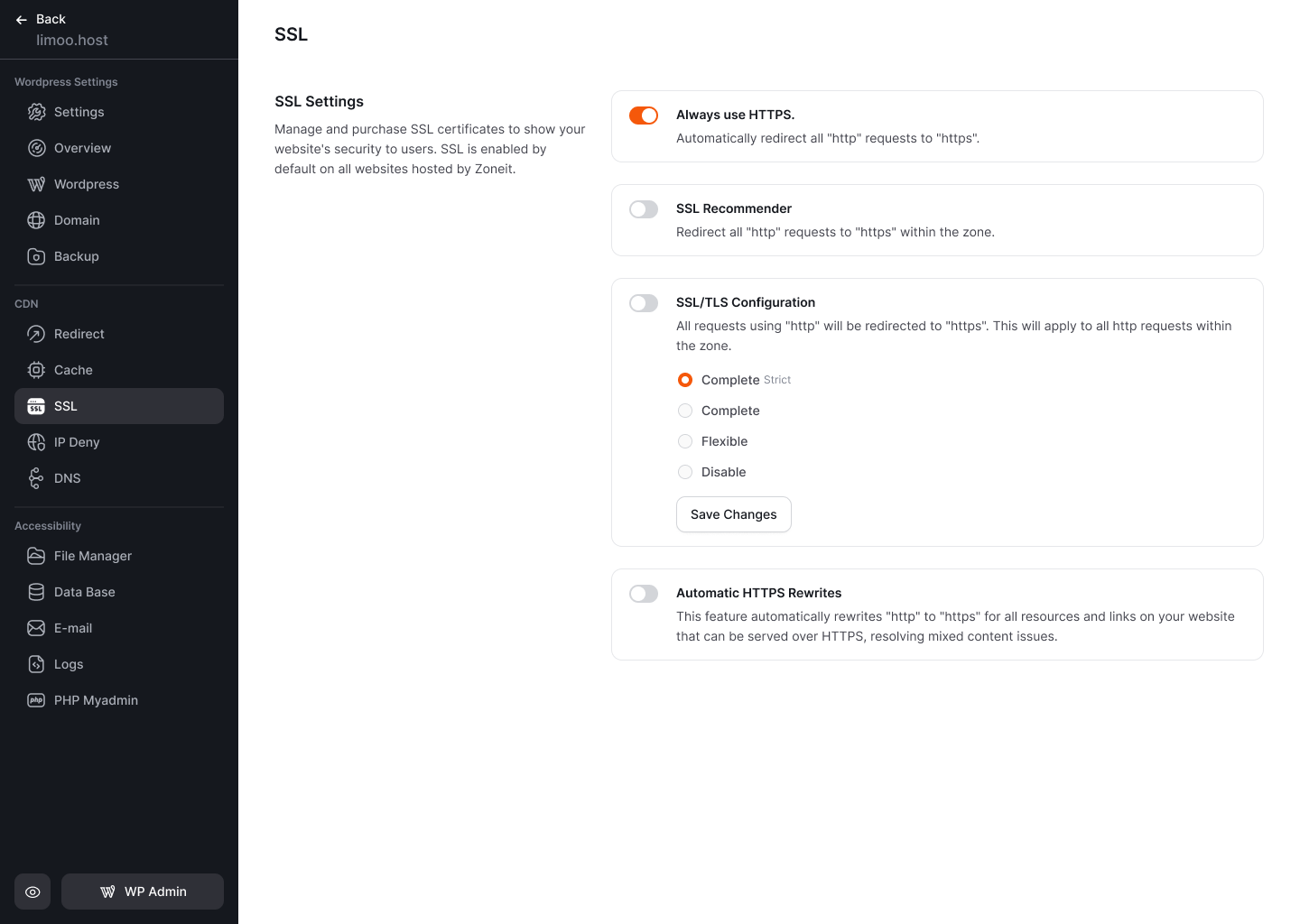Click the Save Changes button

[734, 514]
